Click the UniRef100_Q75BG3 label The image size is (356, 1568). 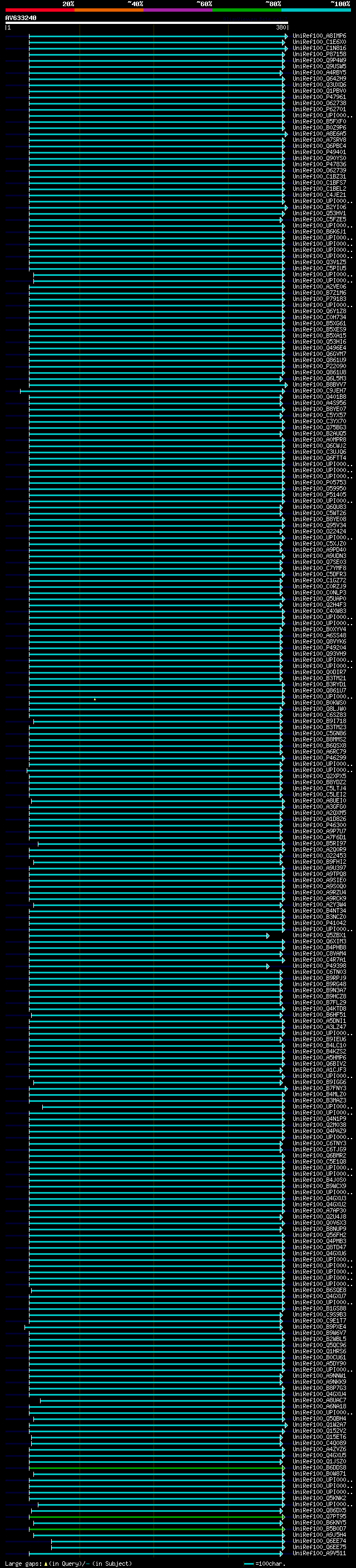coord(319,427)
